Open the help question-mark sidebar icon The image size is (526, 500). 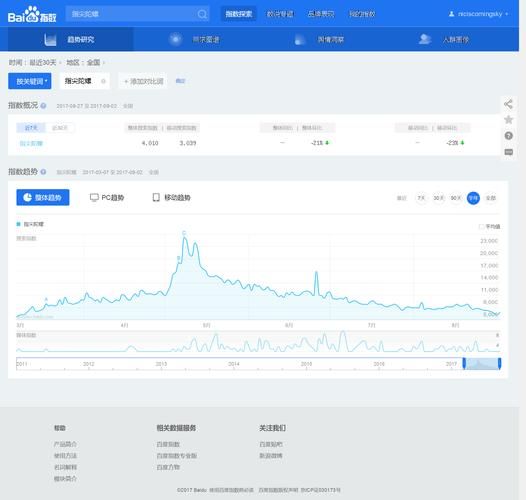coord(509,136)
